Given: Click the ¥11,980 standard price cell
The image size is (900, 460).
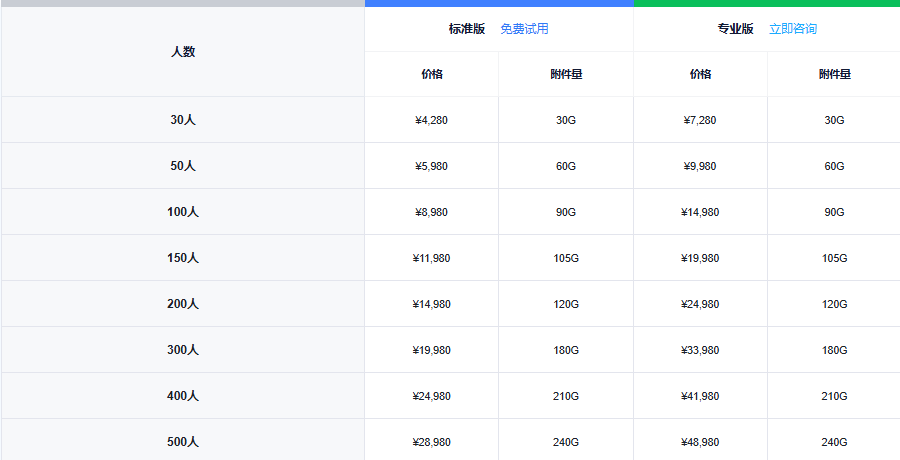Looking at the screenshot, I should (432, 258).
